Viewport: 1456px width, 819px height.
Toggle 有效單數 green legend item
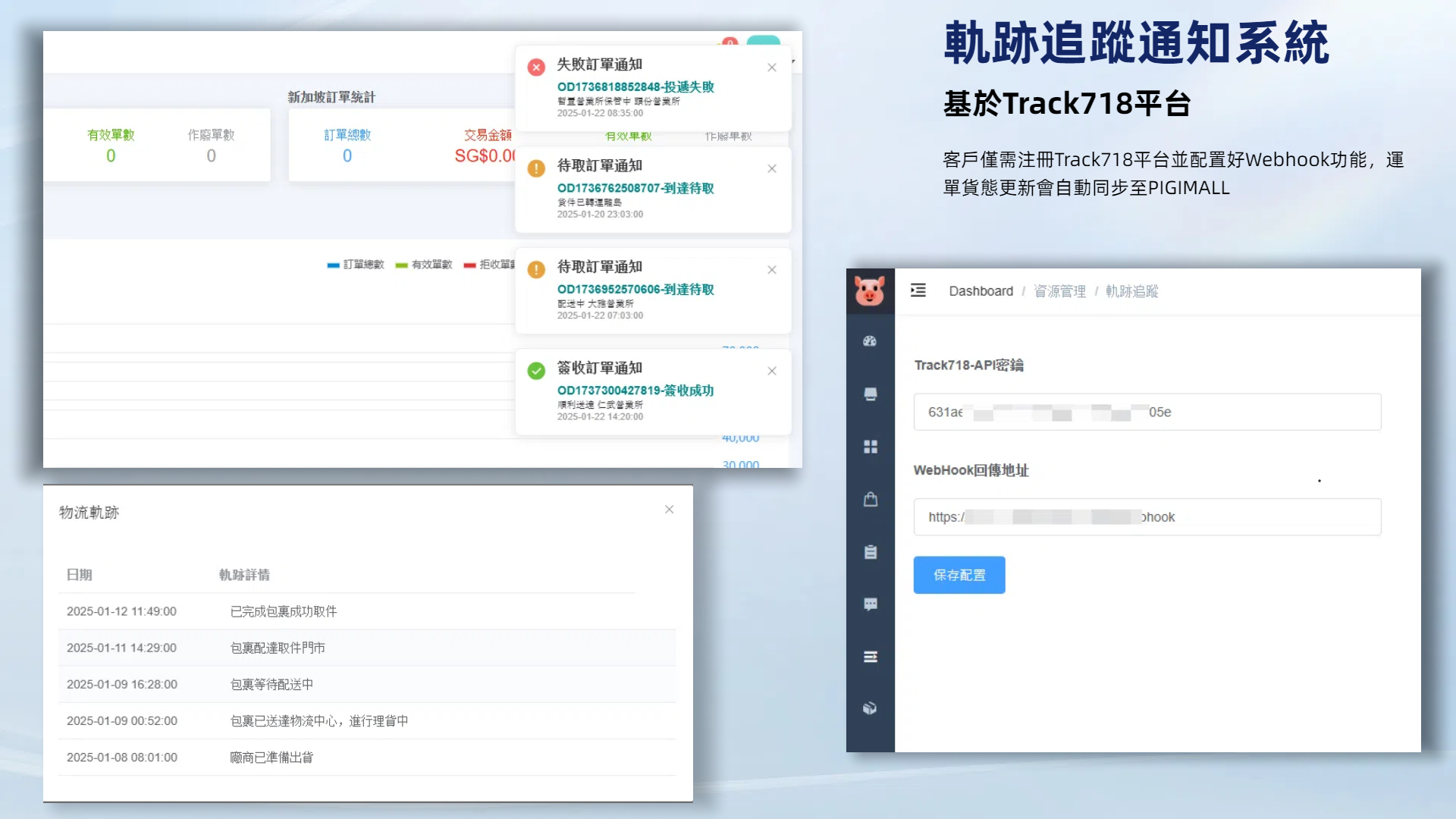tap(423, 265)
